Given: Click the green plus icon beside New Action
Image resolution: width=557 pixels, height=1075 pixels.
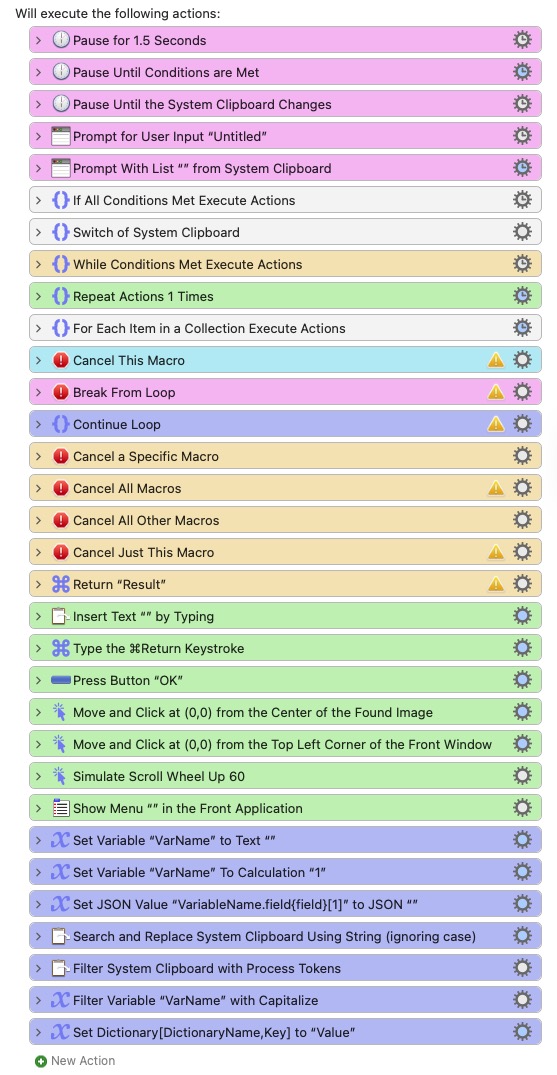Looking at the screenshot, I should (40, 1061).
